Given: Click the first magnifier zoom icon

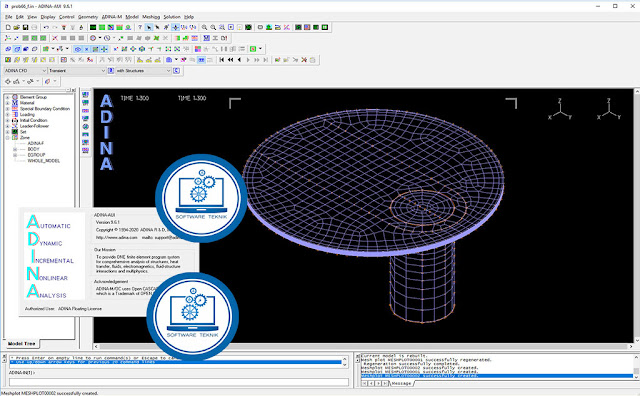Looking at the screenshot, I should click(204, 27).
